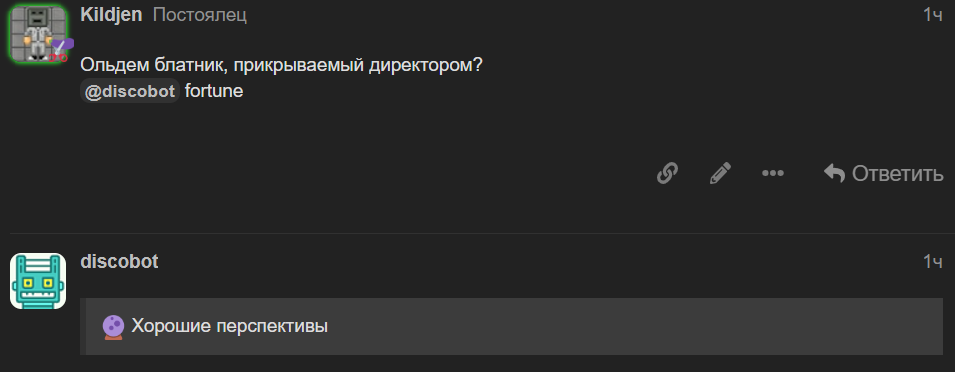Click the 1ч timestamp on Kildjen's post

pyautogui.click(x=932, y=15)
